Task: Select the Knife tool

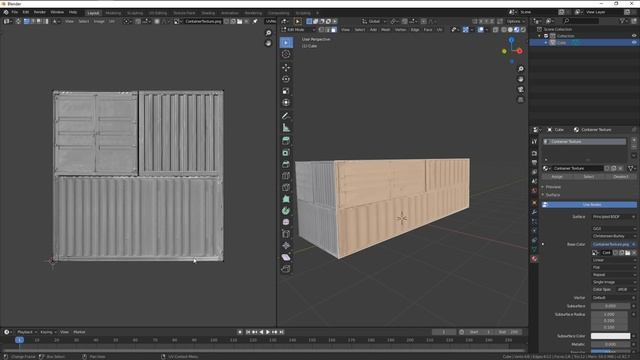Action: [x=286, y=187]
